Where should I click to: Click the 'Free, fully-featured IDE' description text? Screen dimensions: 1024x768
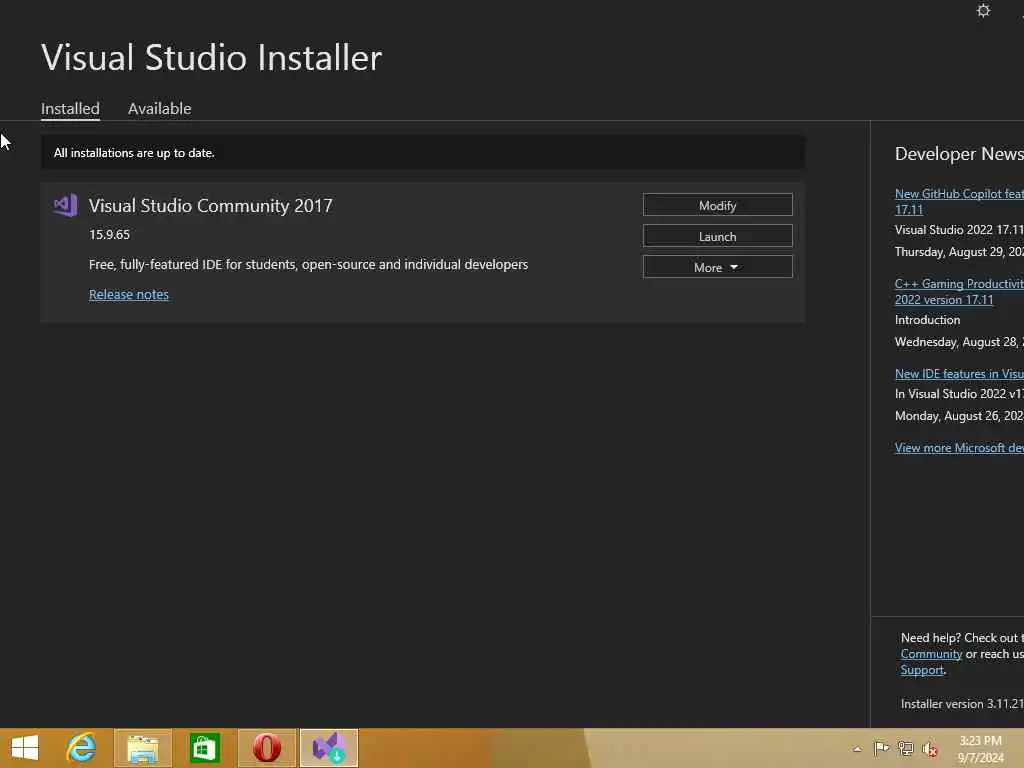(308, 264)
